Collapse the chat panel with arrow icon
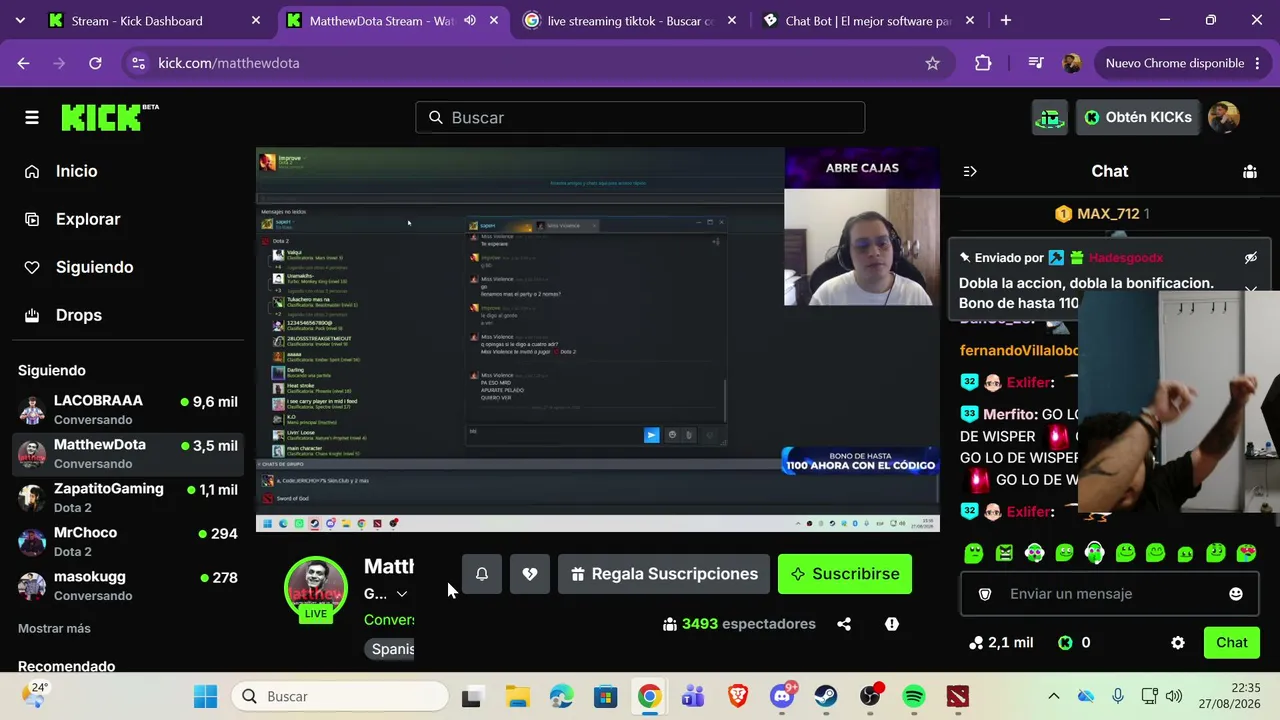Image resolution: width=1280 pixels, height=720 pixels. coord(970,172)
